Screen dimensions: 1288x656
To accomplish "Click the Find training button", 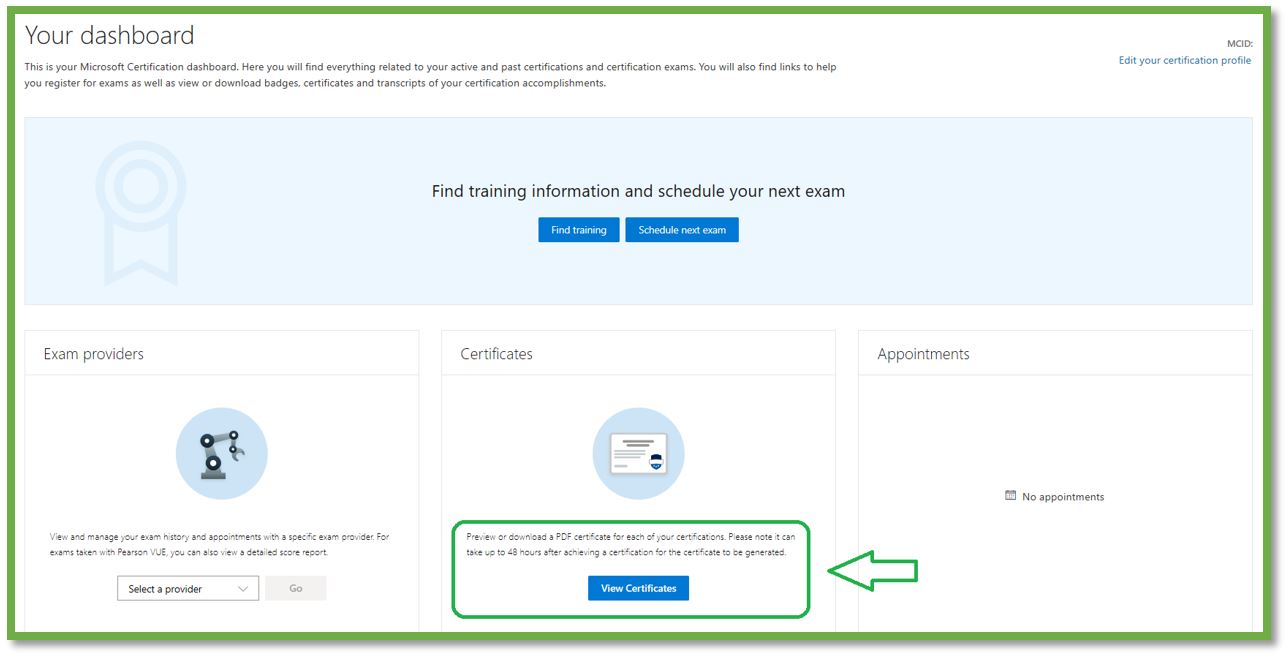I will [579, 230].
